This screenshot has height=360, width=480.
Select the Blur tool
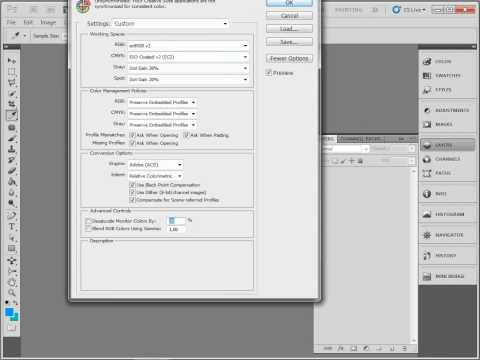pyautogui.click(x=12, y=193)
